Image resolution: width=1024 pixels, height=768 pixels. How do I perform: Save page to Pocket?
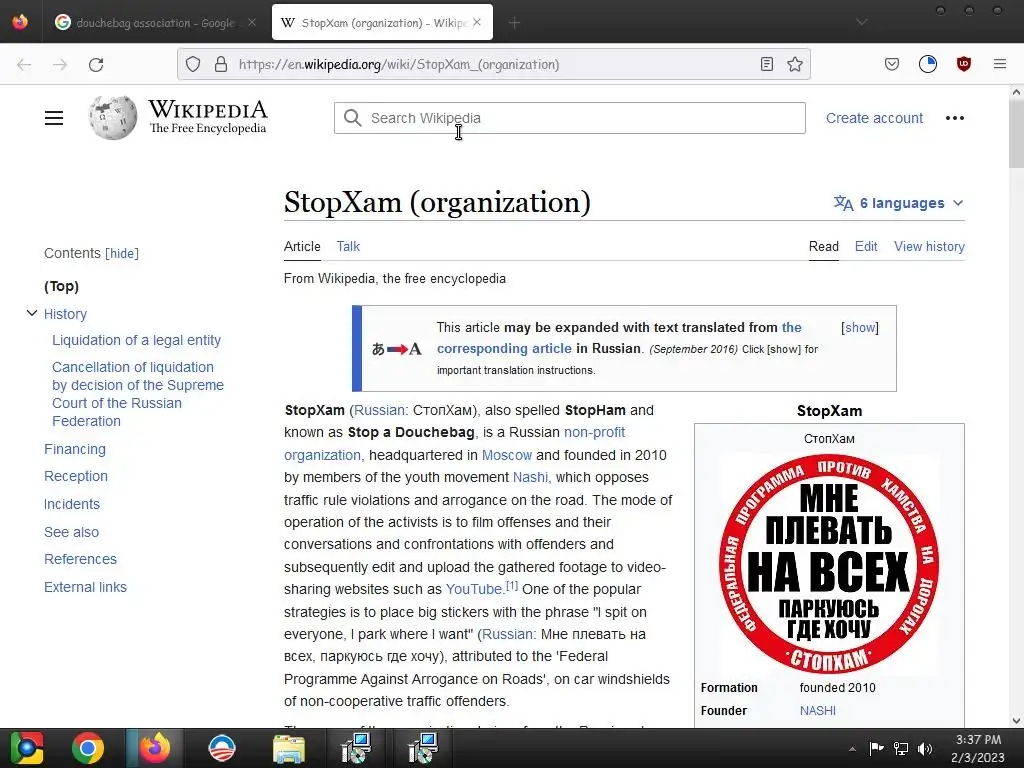[892, 64]
